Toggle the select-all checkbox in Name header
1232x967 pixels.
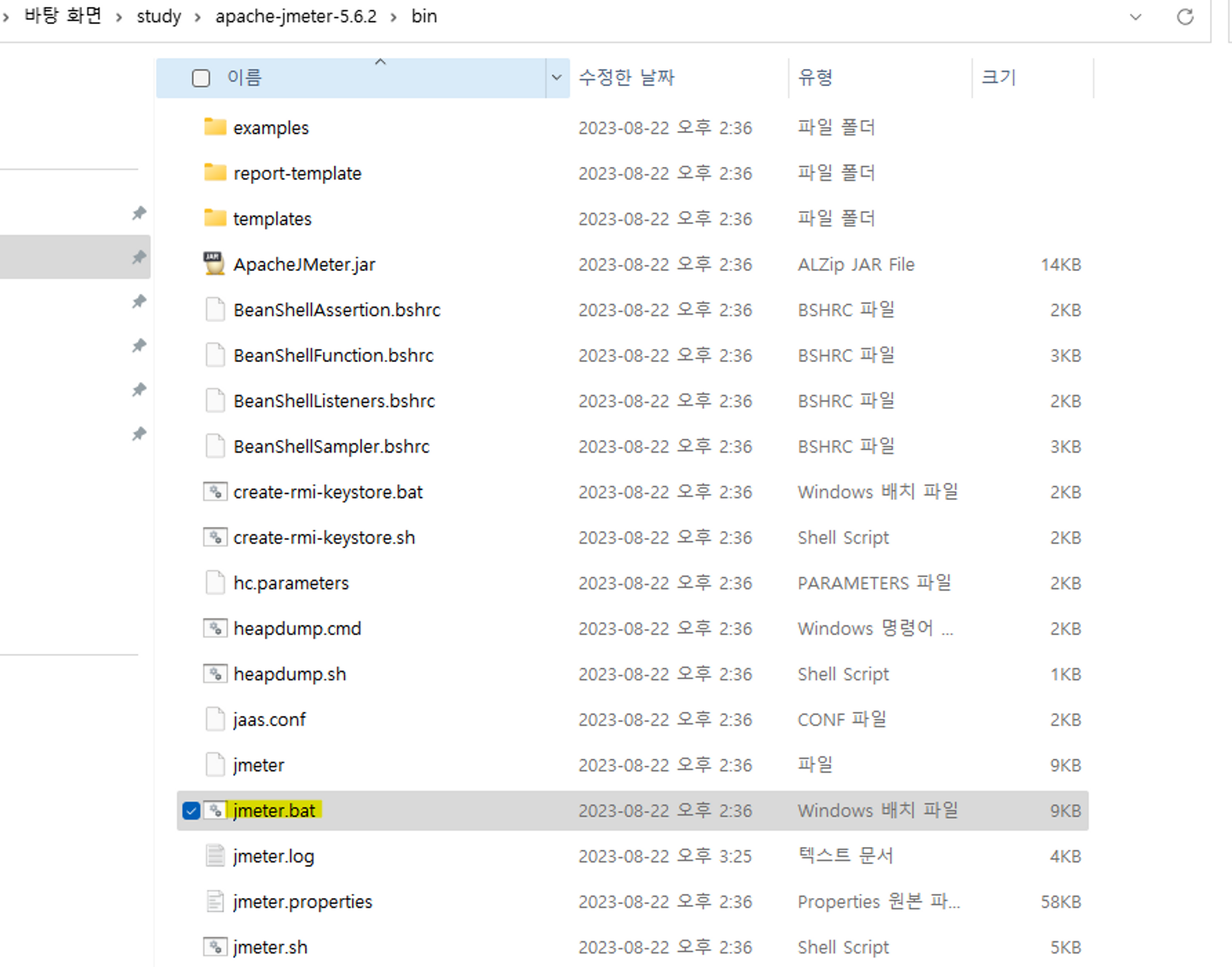click(201, 78)
